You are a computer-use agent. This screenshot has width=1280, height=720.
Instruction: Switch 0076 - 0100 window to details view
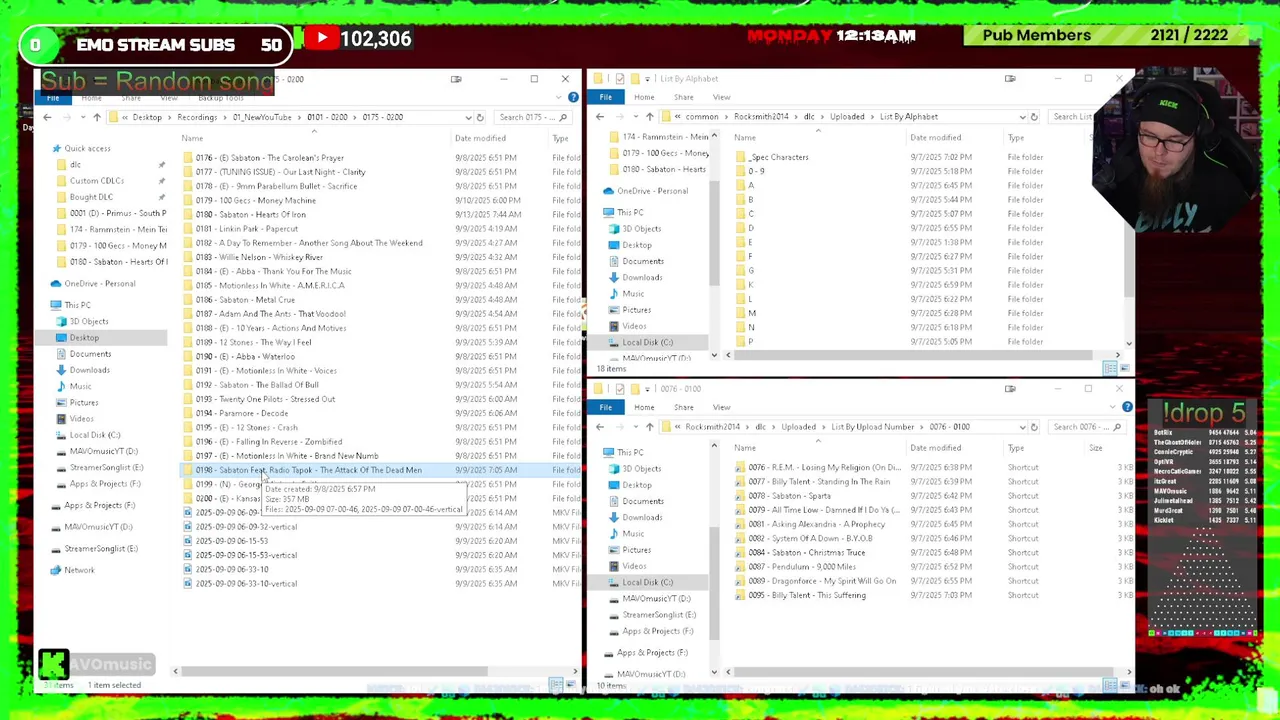pyautogui.click(x=1110, y=685)
